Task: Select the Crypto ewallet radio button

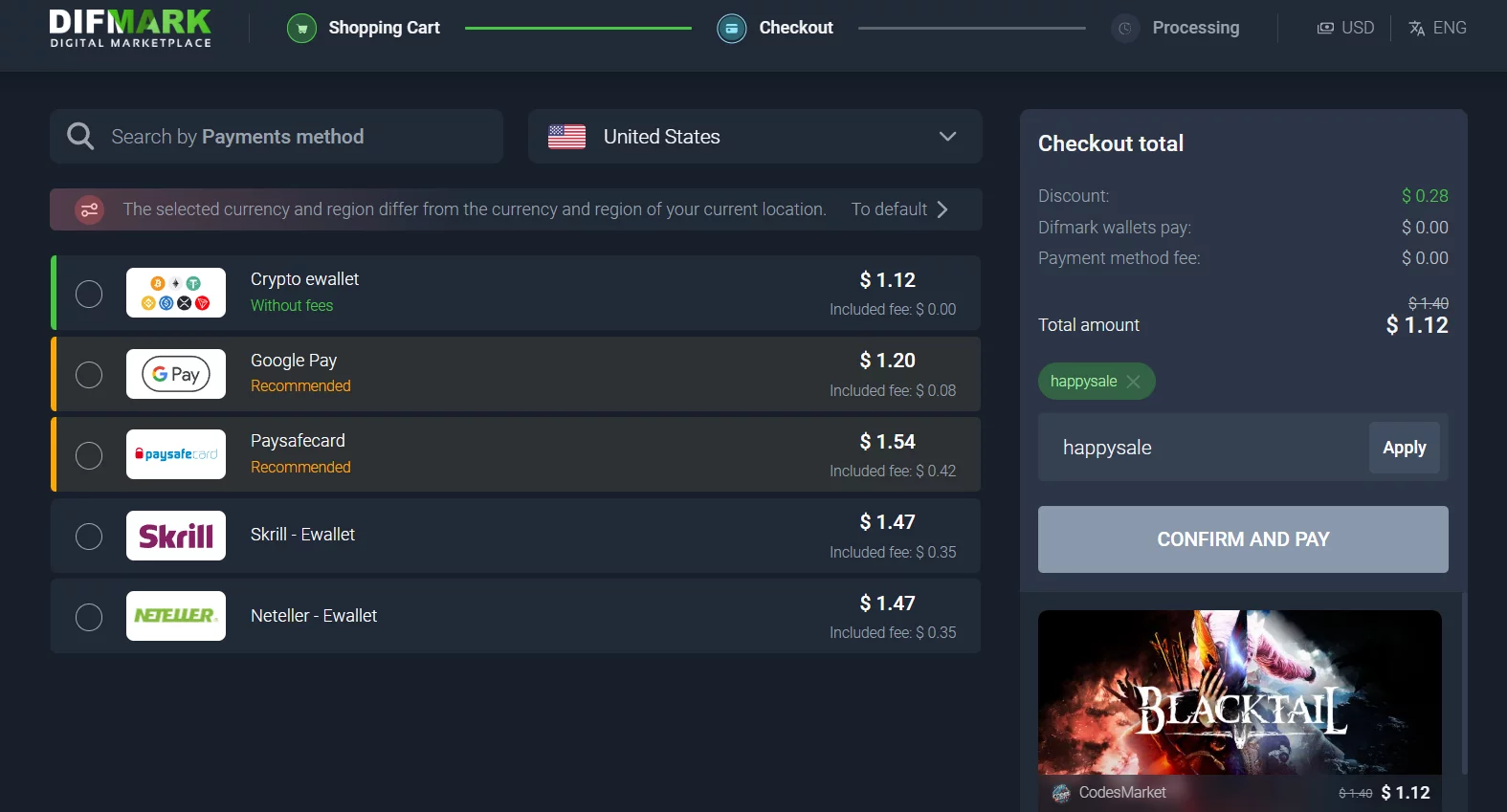Action: pyautogui.click(x=89, y=294)
